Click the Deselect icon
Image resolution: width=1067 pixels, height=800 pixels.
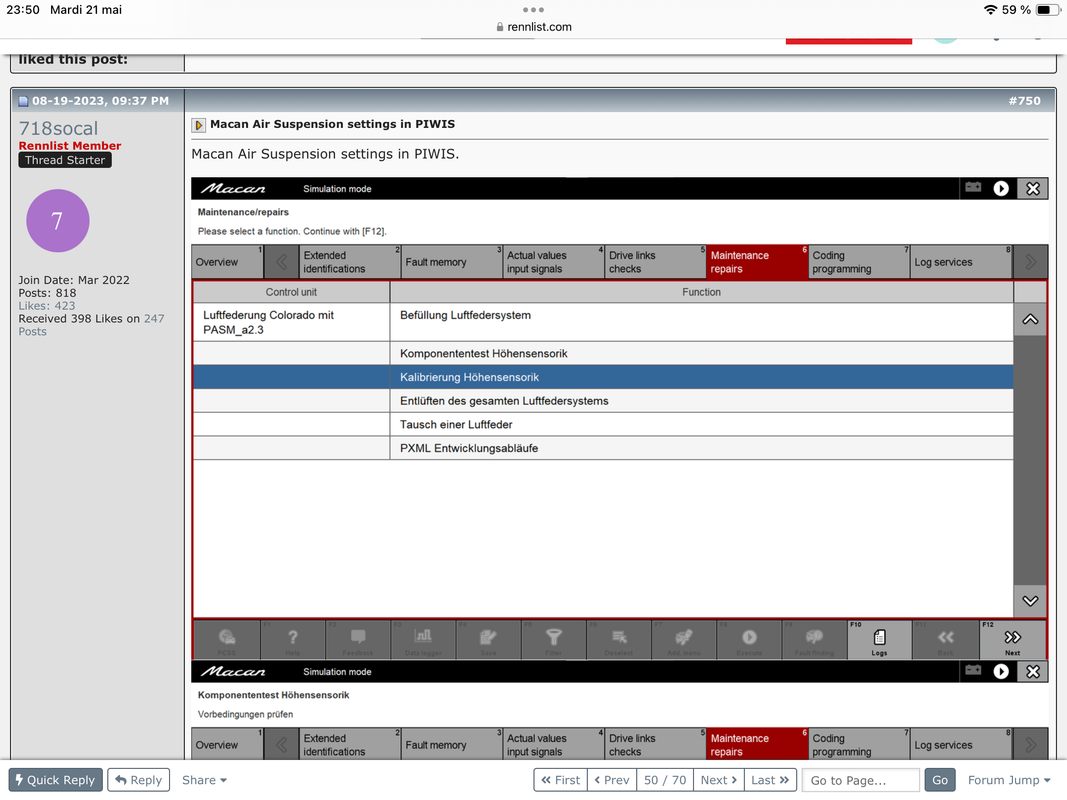point(619,639)
